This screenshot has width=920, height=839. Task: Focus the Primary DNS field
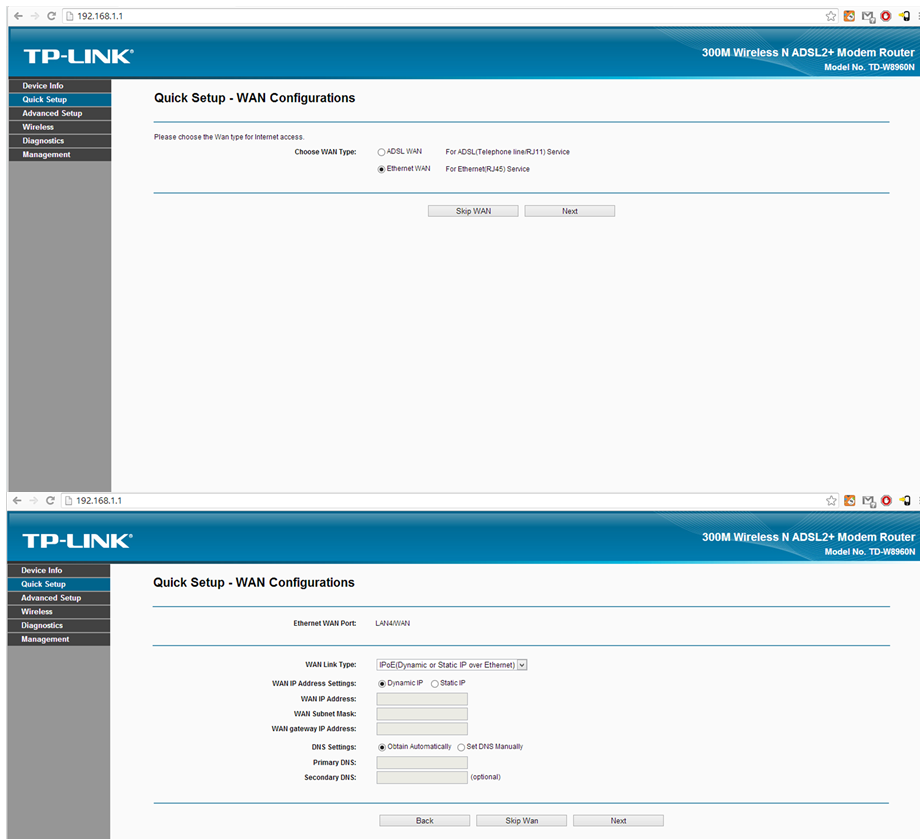point(422,763)
